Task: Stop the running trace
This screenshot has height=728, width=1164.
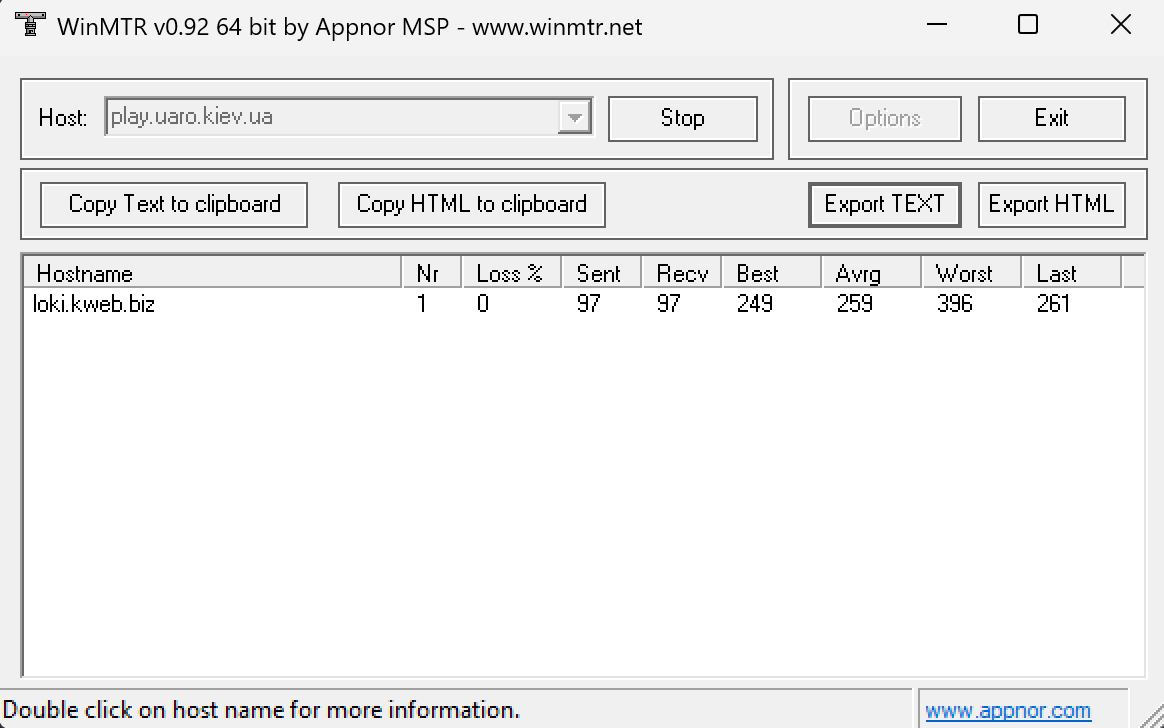Action: (x=682, y=118)
